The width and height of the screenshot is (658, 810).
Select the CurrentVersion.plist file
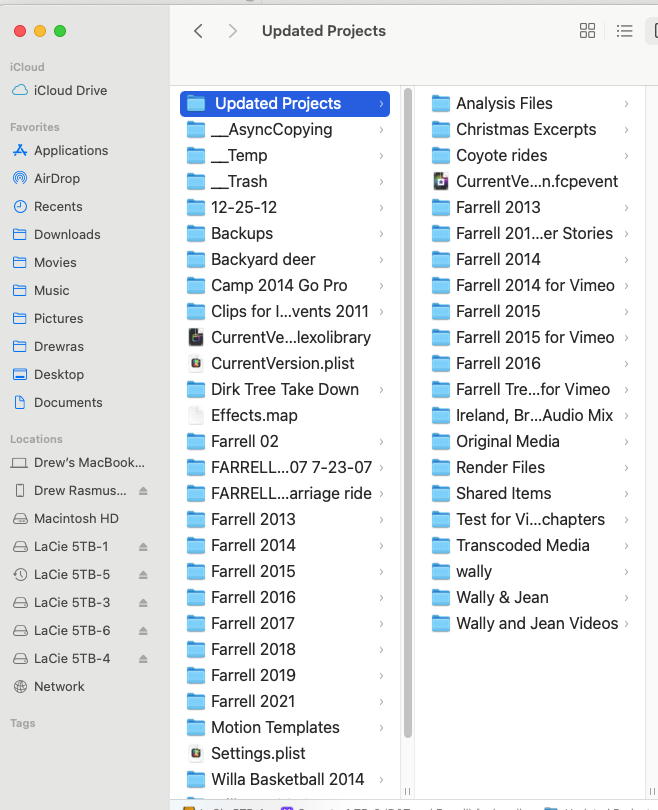(285, 364)
